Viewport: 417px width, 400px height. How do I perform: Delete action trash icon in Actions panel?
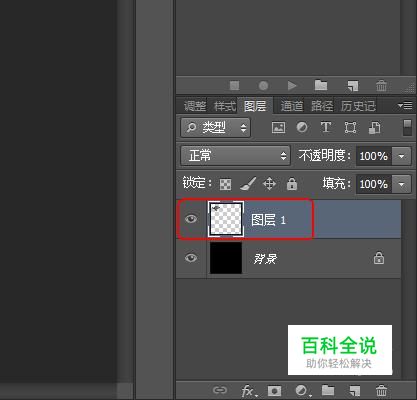click(x=381, y=86)
